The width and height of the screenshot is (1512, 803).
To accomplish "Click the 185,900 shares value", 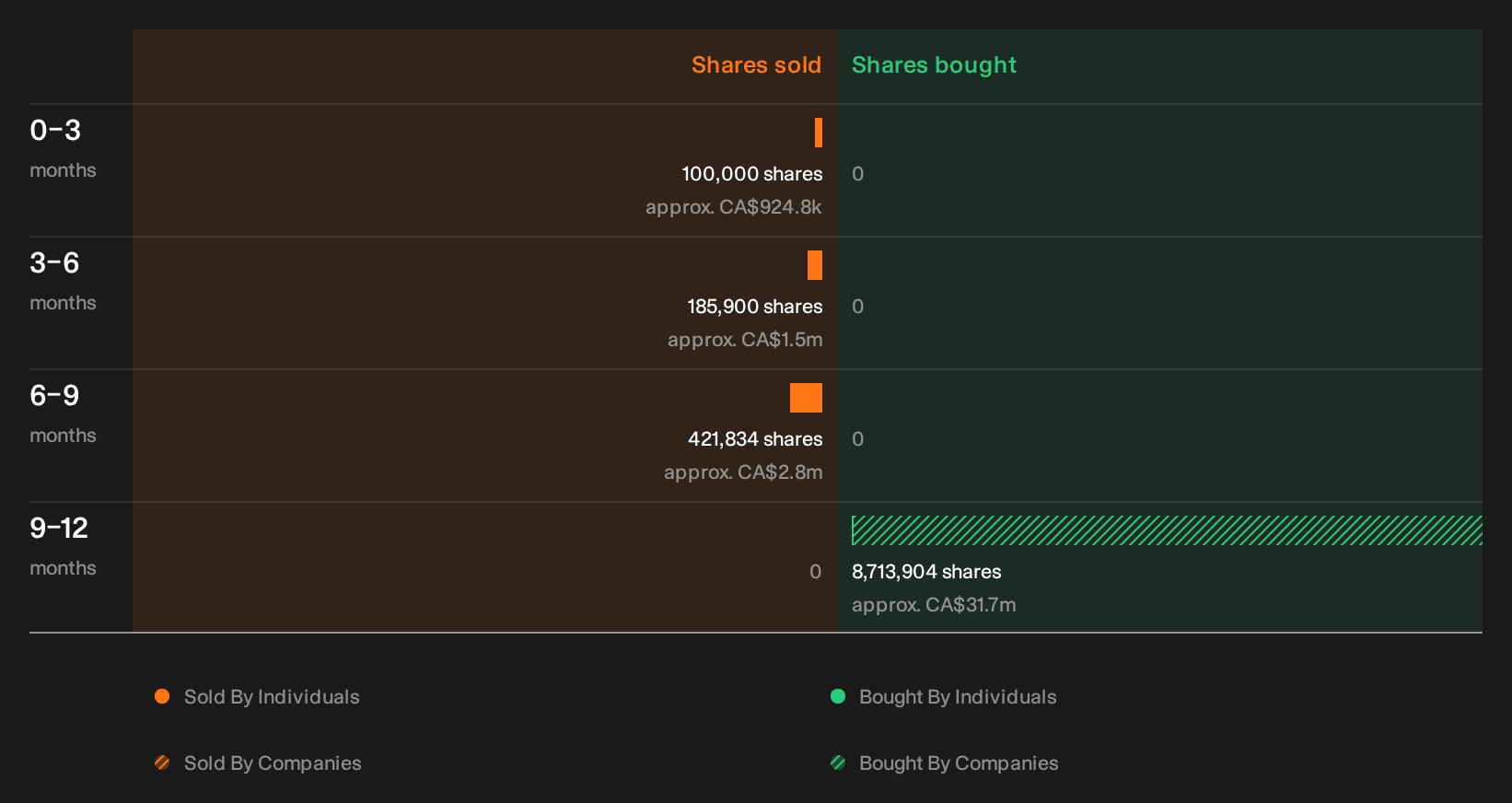I will (x=755, y=307).
